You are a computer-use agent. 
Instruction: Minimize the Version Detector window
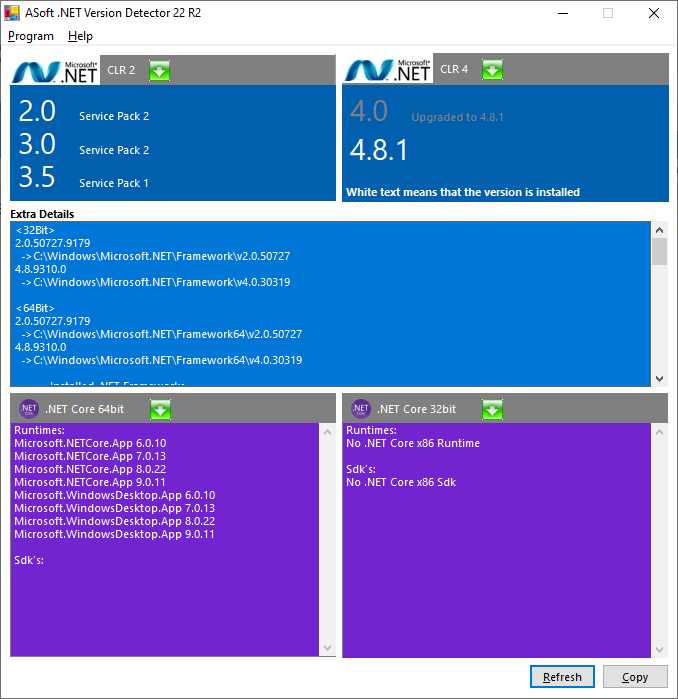(x=563, y=13)
